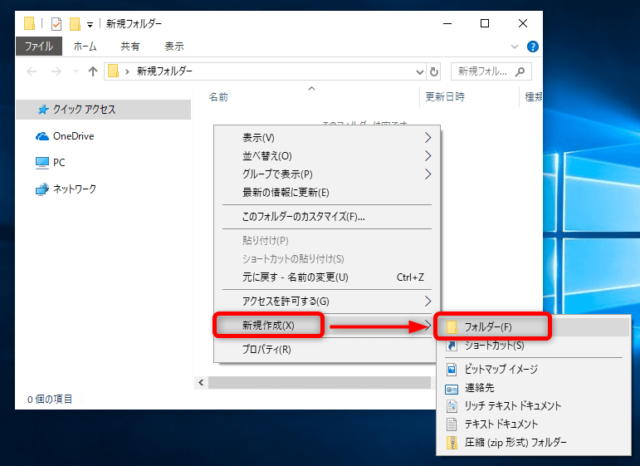This screenshot has width=640, height=466.
Task: Open the ファイル tab
Action: pos(39,46)
